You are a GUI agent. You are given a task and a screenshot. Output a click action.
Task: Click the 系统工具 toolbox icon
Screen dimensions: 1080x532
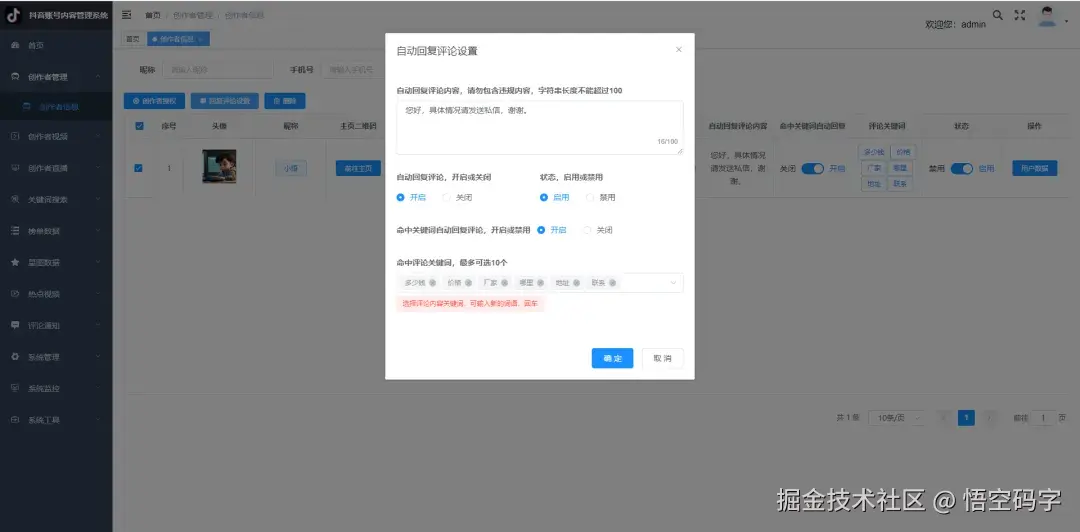[15, 420]
